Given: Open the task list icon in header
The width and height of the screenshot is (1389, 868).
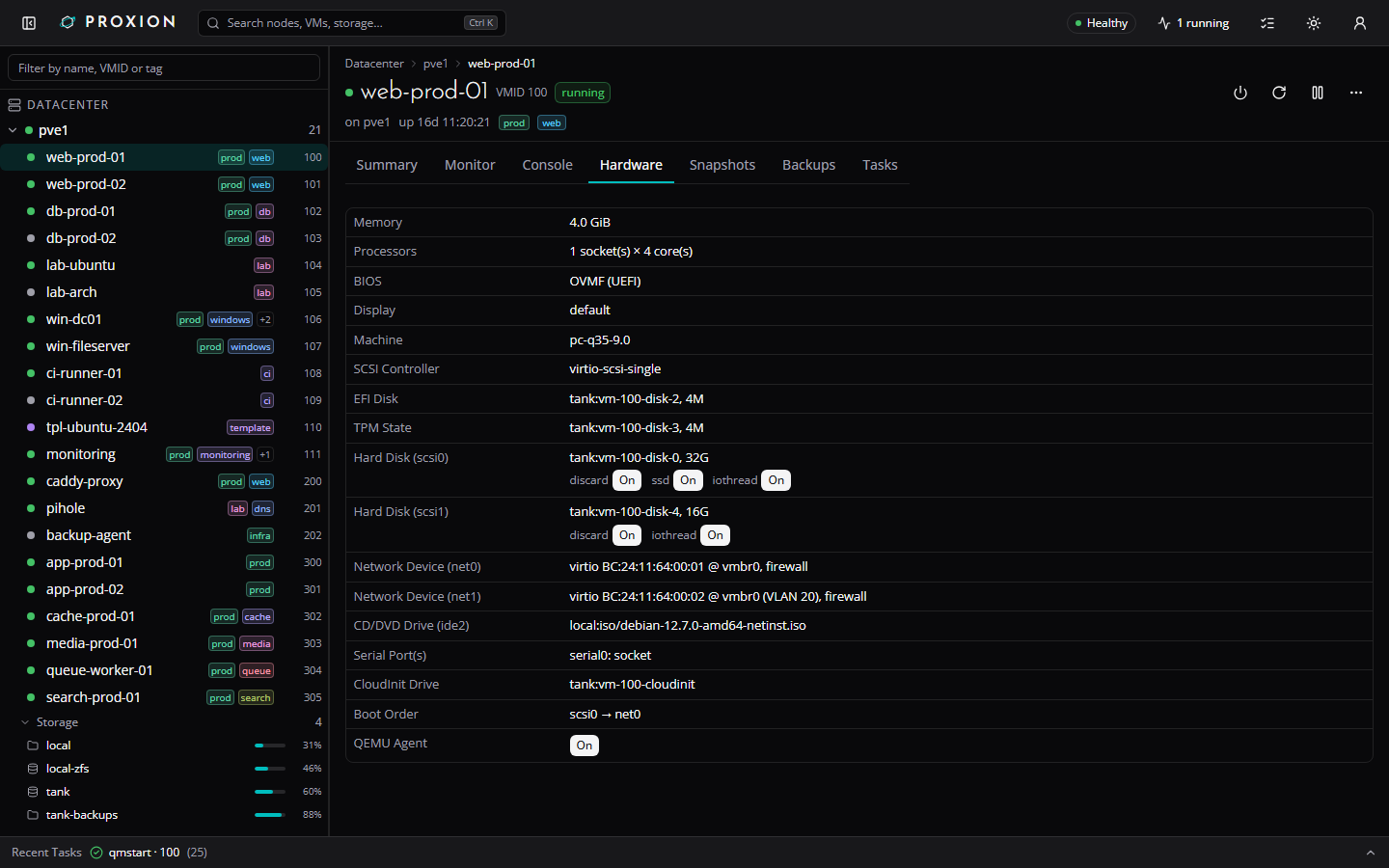Looking at the screenshot, I should (1267, 23).
